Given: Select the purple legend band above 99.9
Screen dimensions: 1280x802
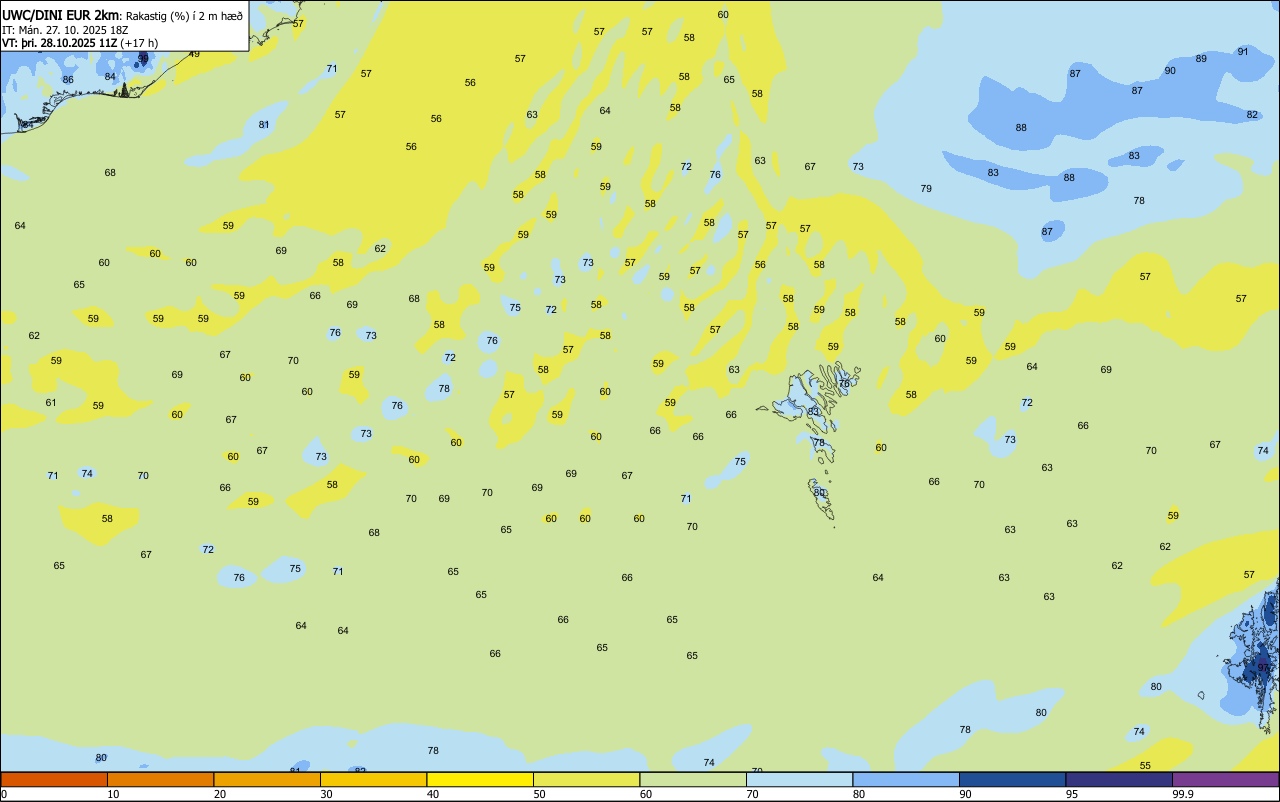Looking at the screenshot, I should click(x=1225, y=779).
